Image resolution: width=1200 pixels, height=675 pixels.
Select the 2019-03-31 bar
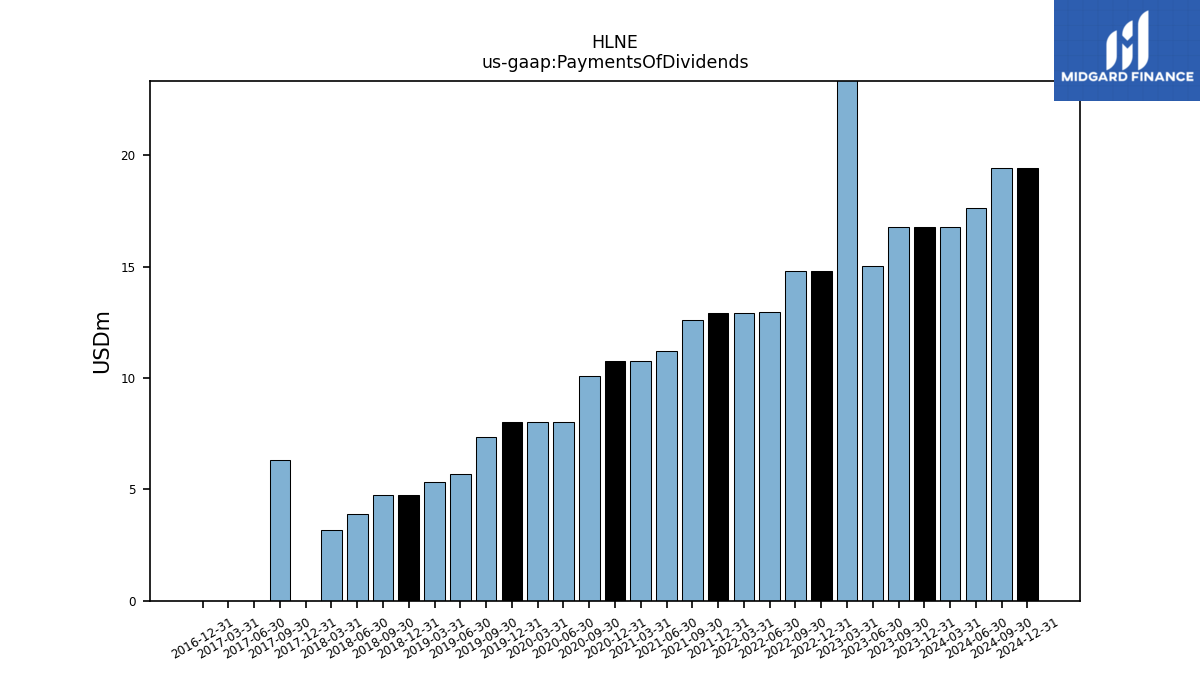435,541
